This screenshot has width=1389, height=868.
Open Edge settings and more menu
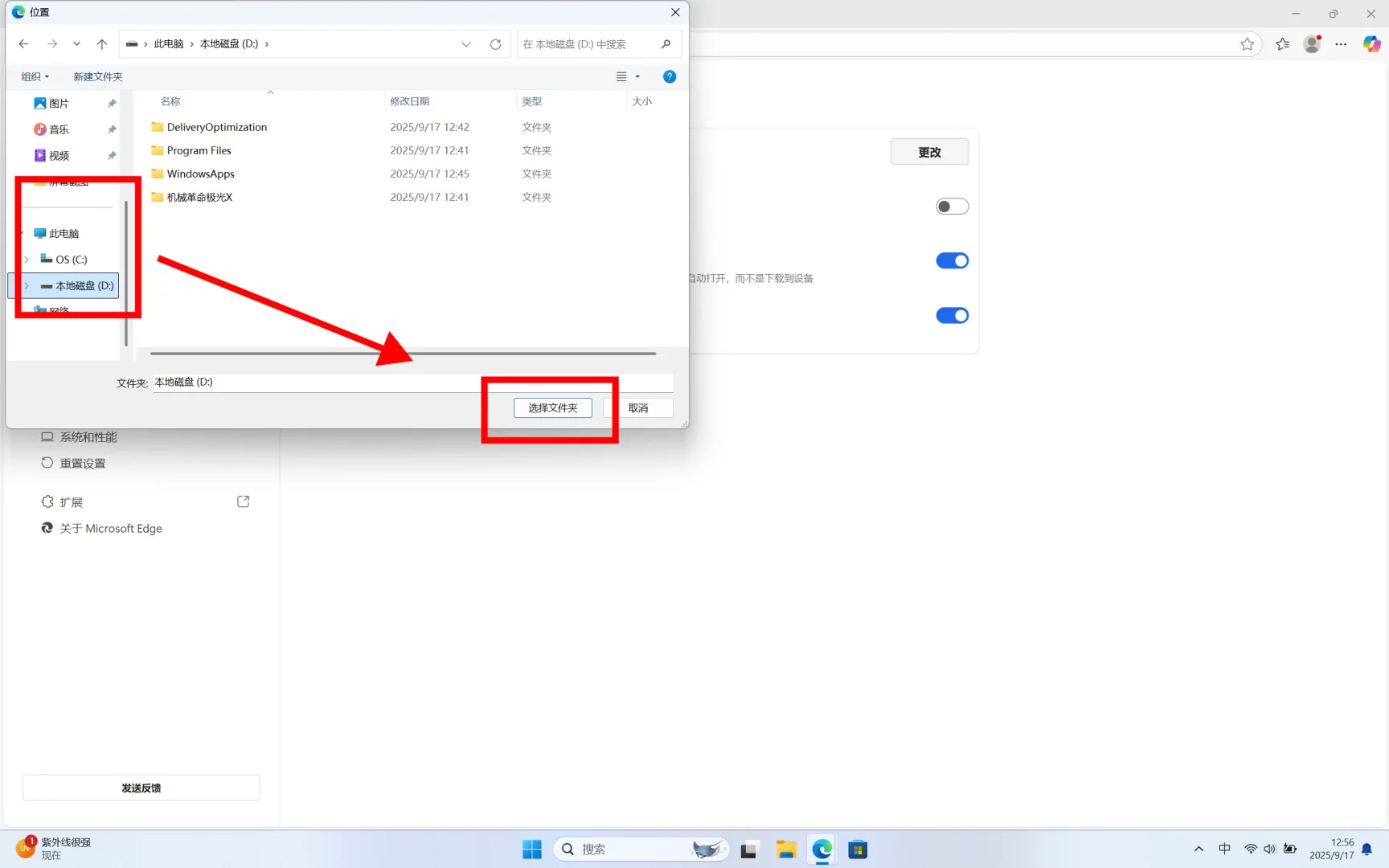1341,44
